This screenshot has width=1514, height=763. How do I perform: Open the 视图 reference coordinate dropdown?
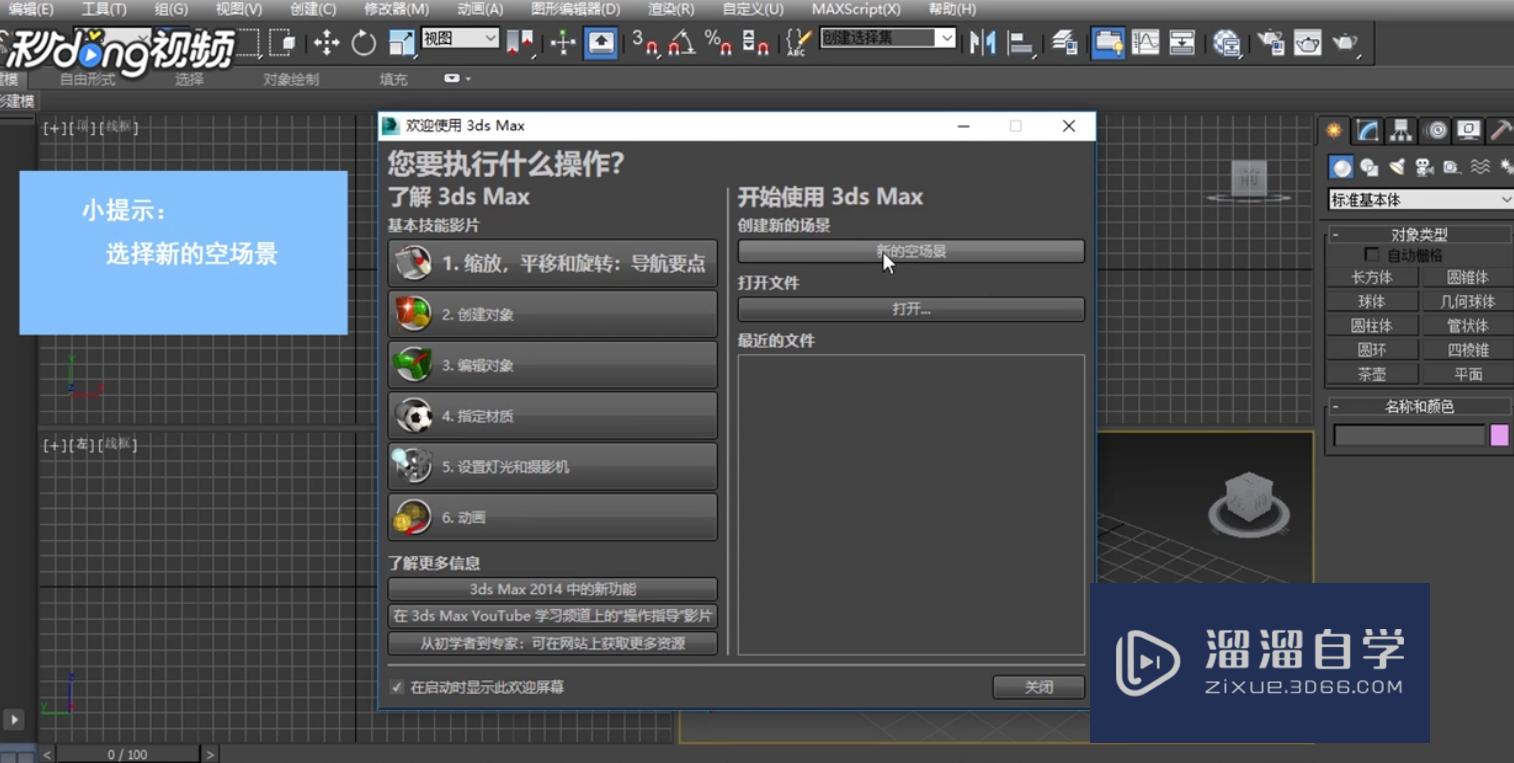click(x=460, y=38)
